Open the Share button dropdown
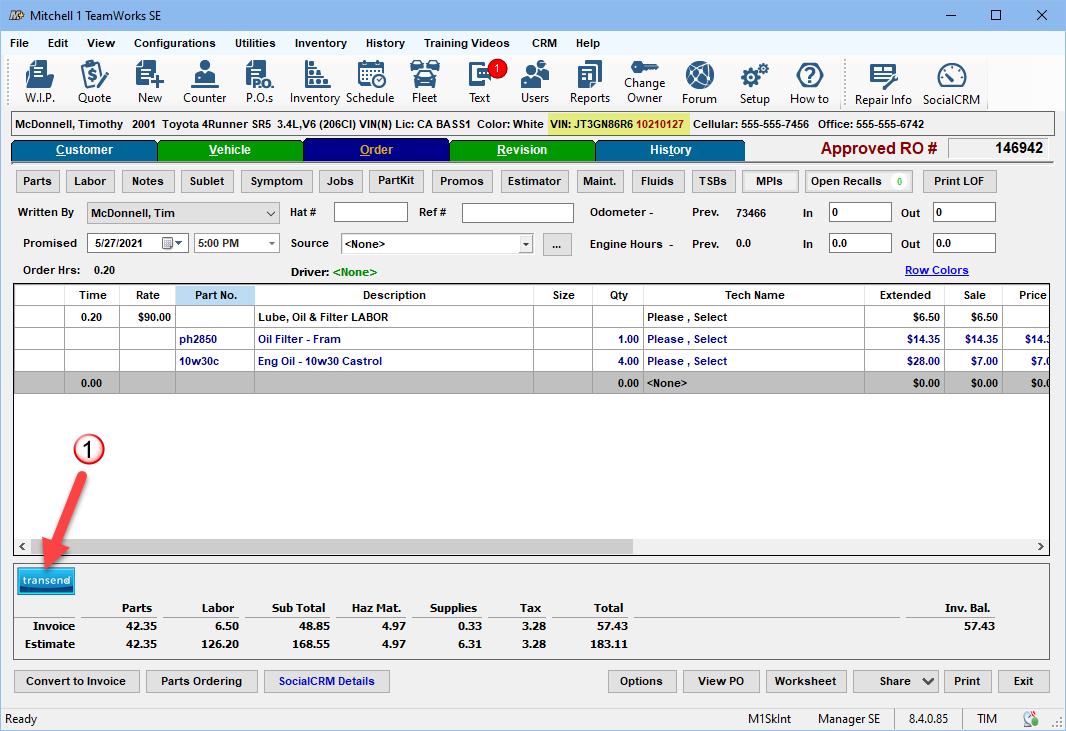Screen dimensions: 1066x731 [x=928, y=681]
